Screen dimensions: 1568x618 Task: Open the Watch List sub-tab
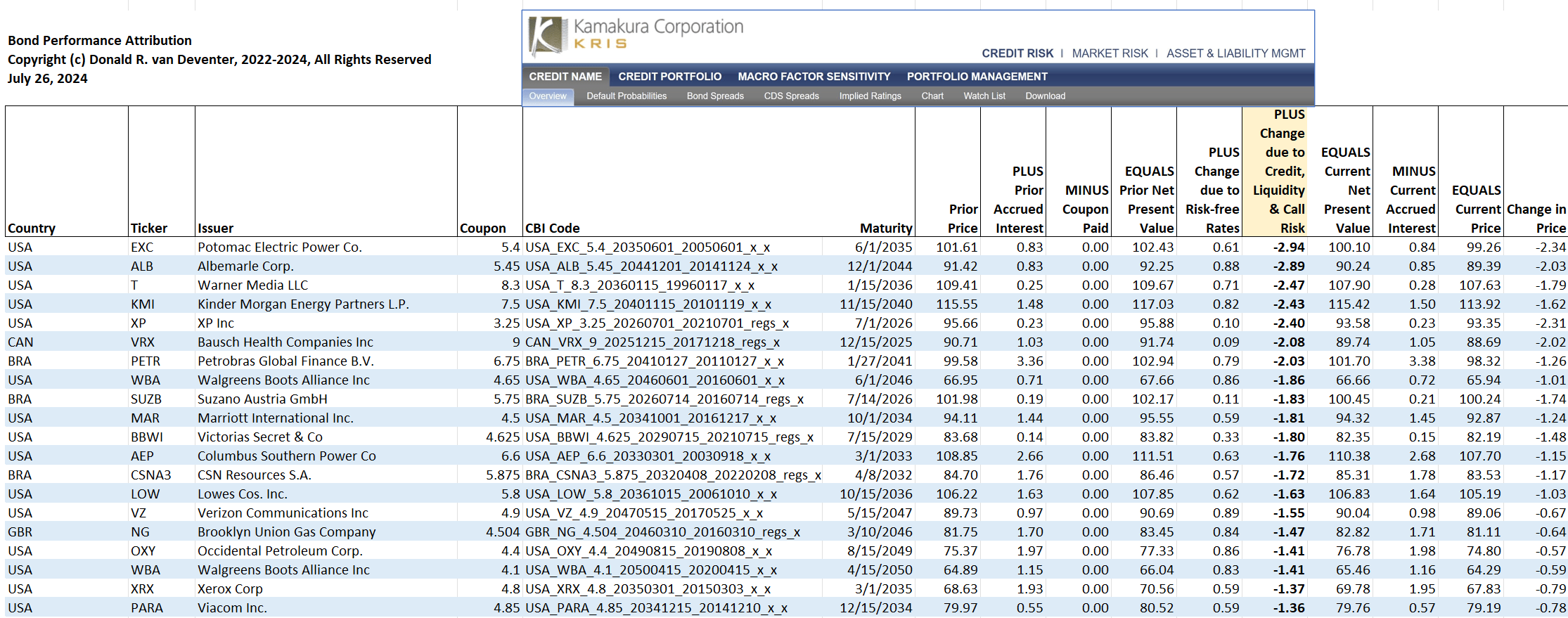(984, 96)
